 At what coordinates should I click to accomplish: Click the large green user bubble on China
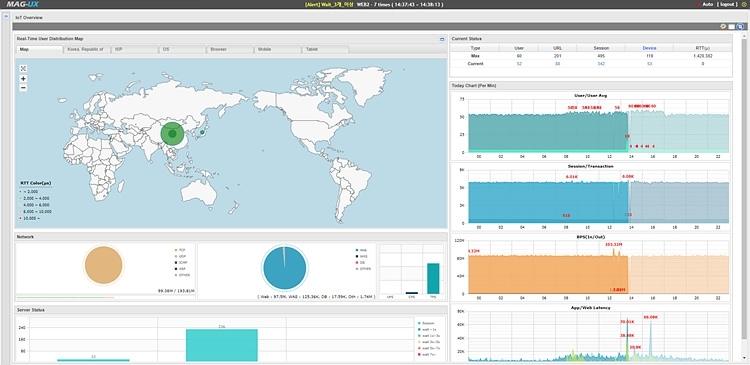[172, 133]
